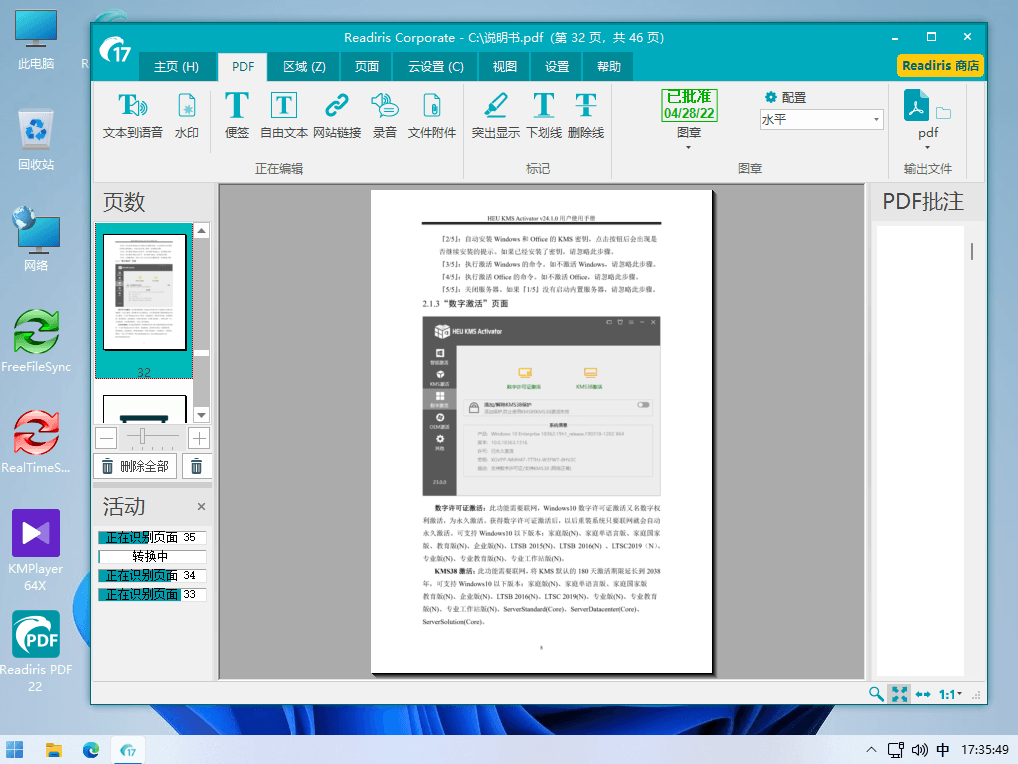
Task: Choose the Free Text tool (自由文本)
Action: click(x=284, y=115)
